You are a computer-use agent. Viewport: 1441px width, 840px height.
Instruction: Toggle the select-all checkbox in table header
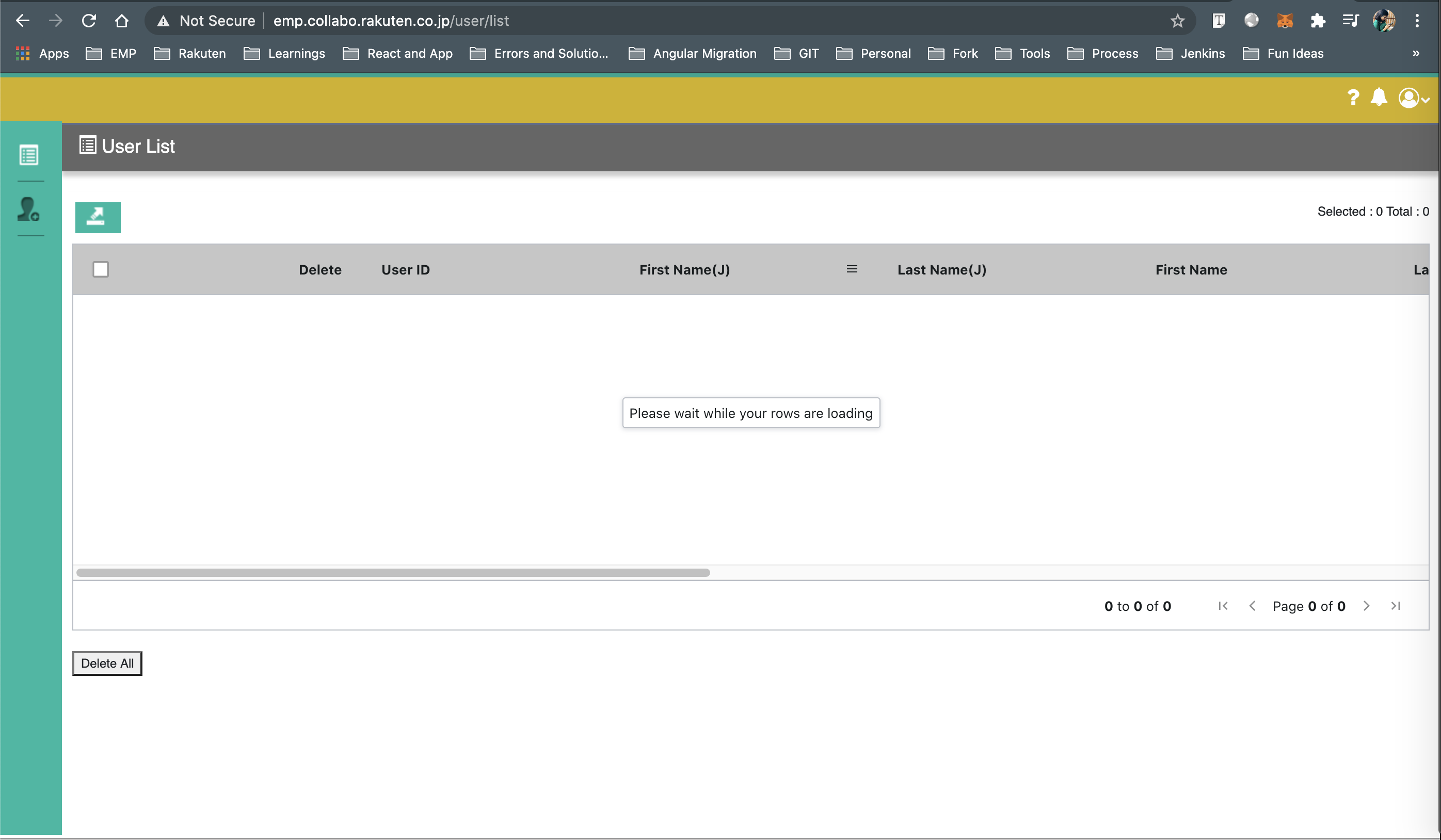click(x=100, y=269)
